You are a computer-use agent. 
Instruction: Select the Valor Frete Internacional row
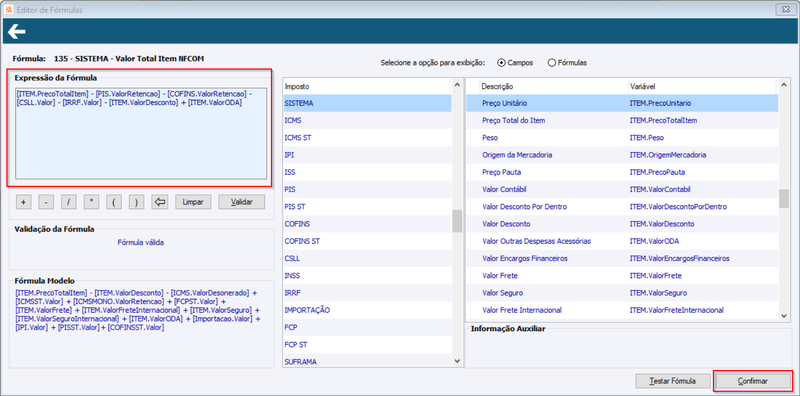click(622, 310)
